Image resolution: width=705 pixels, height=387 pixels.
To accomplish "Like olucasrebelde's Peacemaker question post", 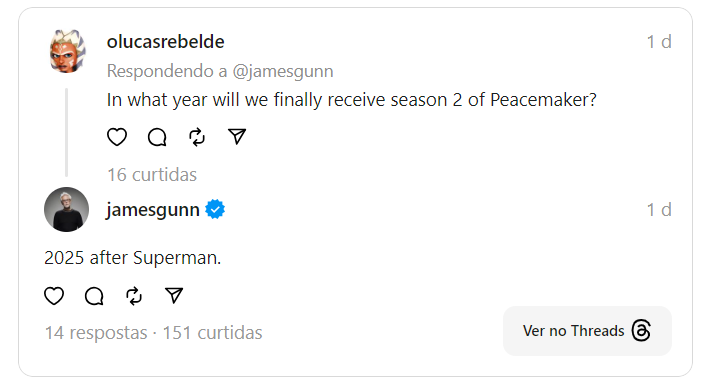I will click(x=117, y=137).
